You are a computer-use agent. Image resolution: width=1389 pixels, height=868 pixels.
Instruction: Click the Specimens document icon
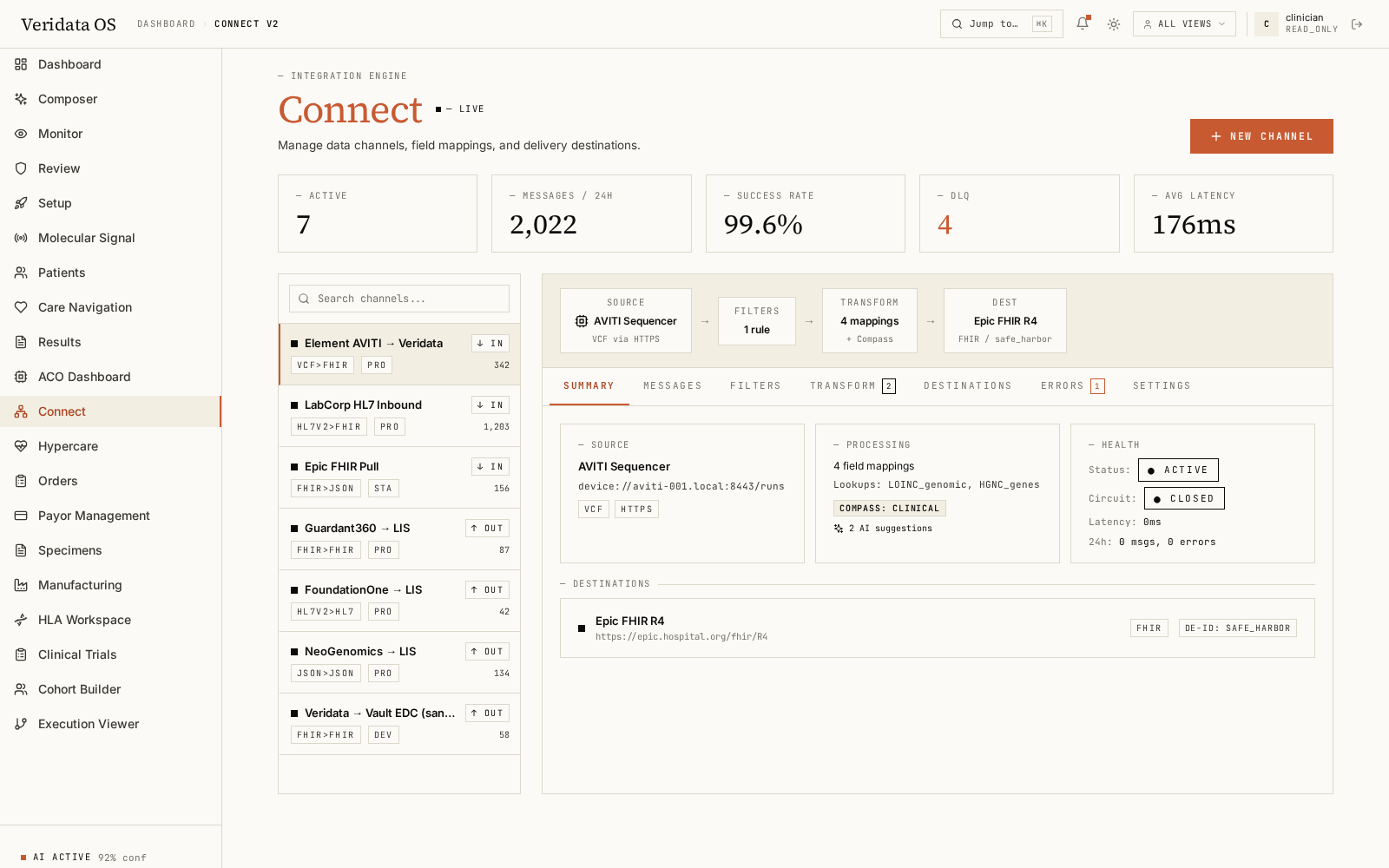pyautogui.click(x=21, y=550)
